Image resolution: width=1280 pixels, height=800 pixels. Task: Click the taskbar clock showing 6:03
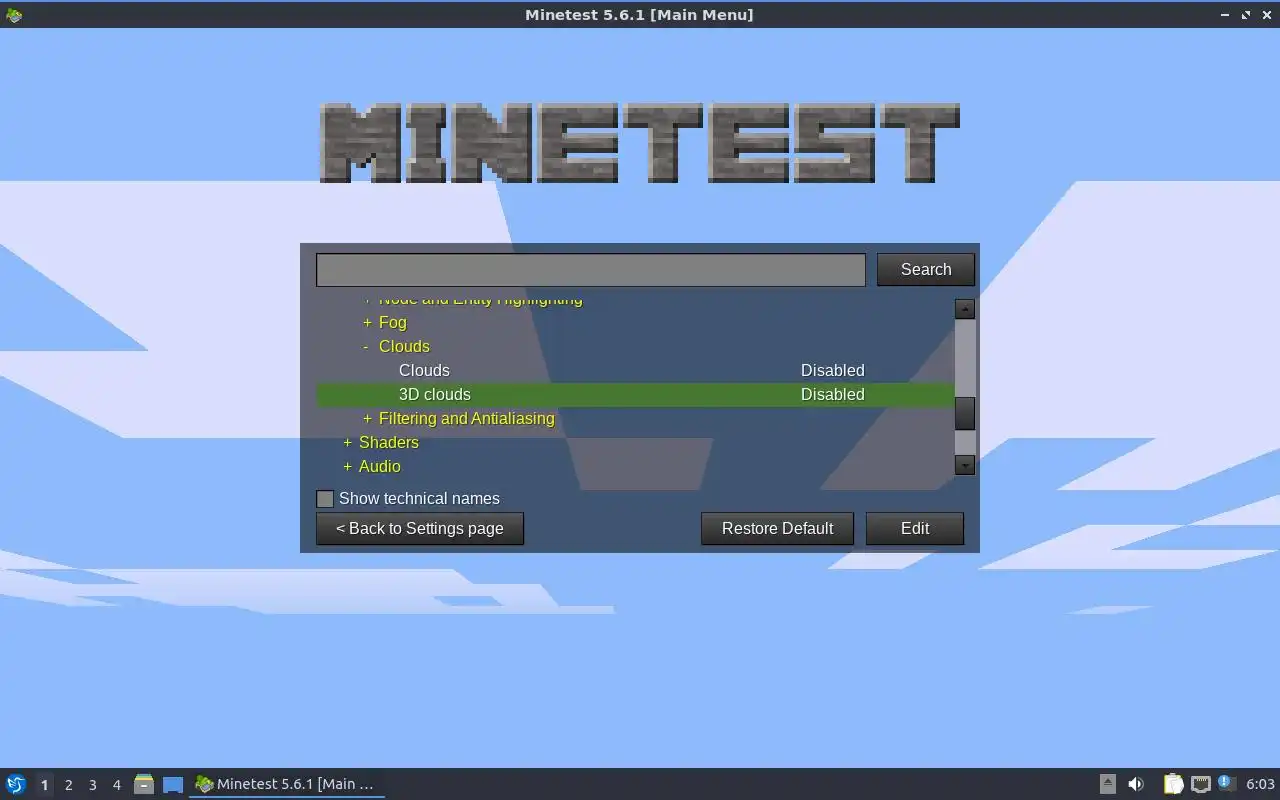coord(1260,784)
